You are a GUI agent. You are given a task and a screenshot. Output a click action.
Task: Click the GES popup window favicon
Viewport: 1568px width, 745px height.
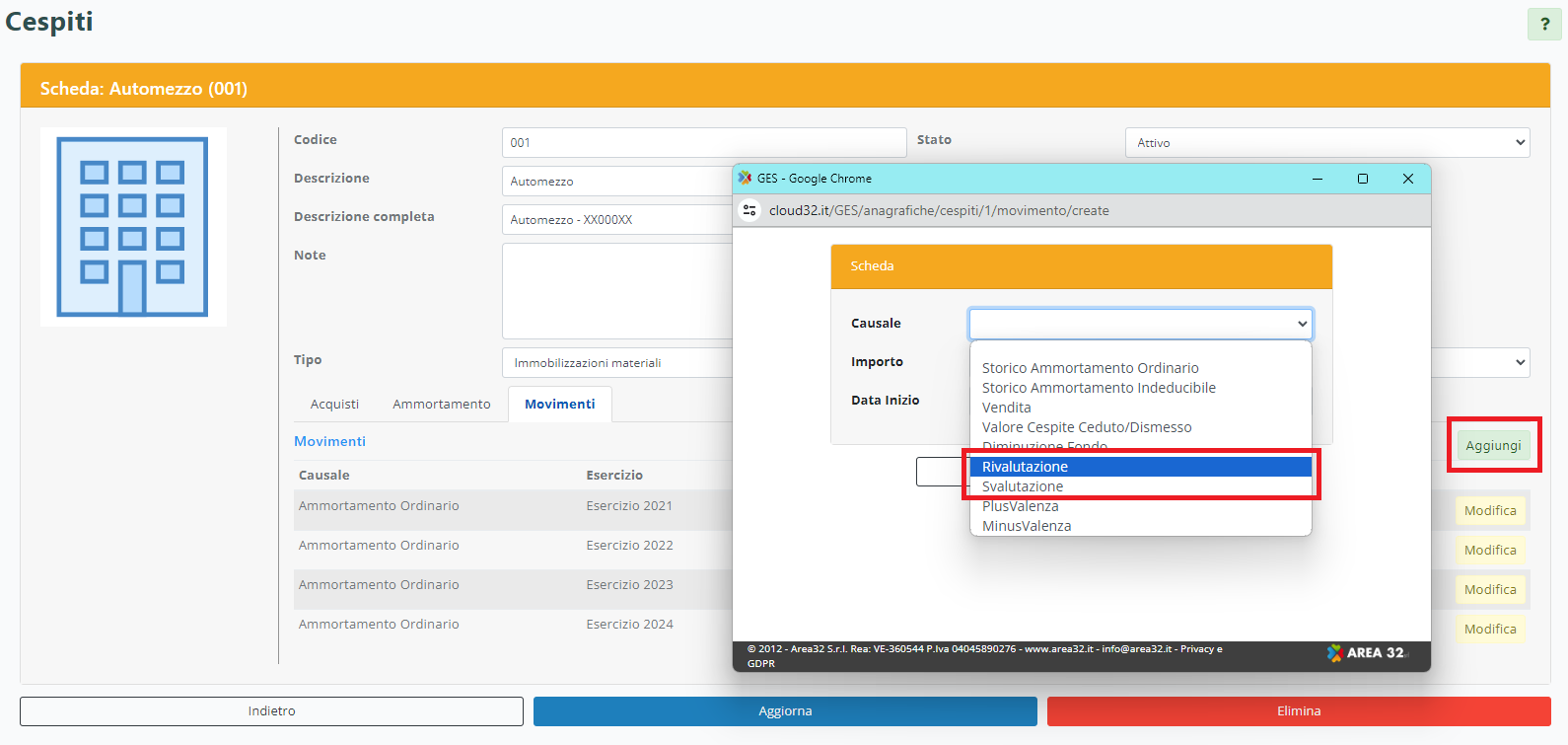[x=746, y=179]
